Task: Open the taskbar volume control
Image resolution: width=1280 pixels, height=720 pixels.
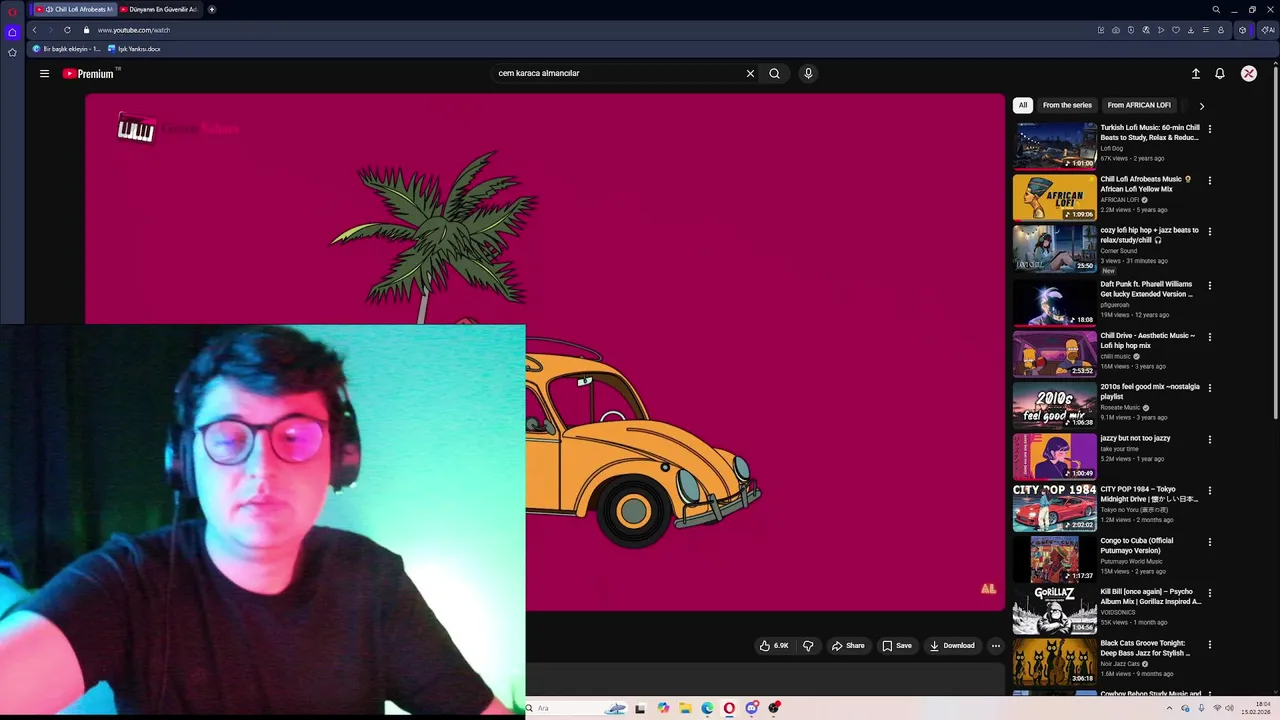Action: click(x=1229, y=708)
